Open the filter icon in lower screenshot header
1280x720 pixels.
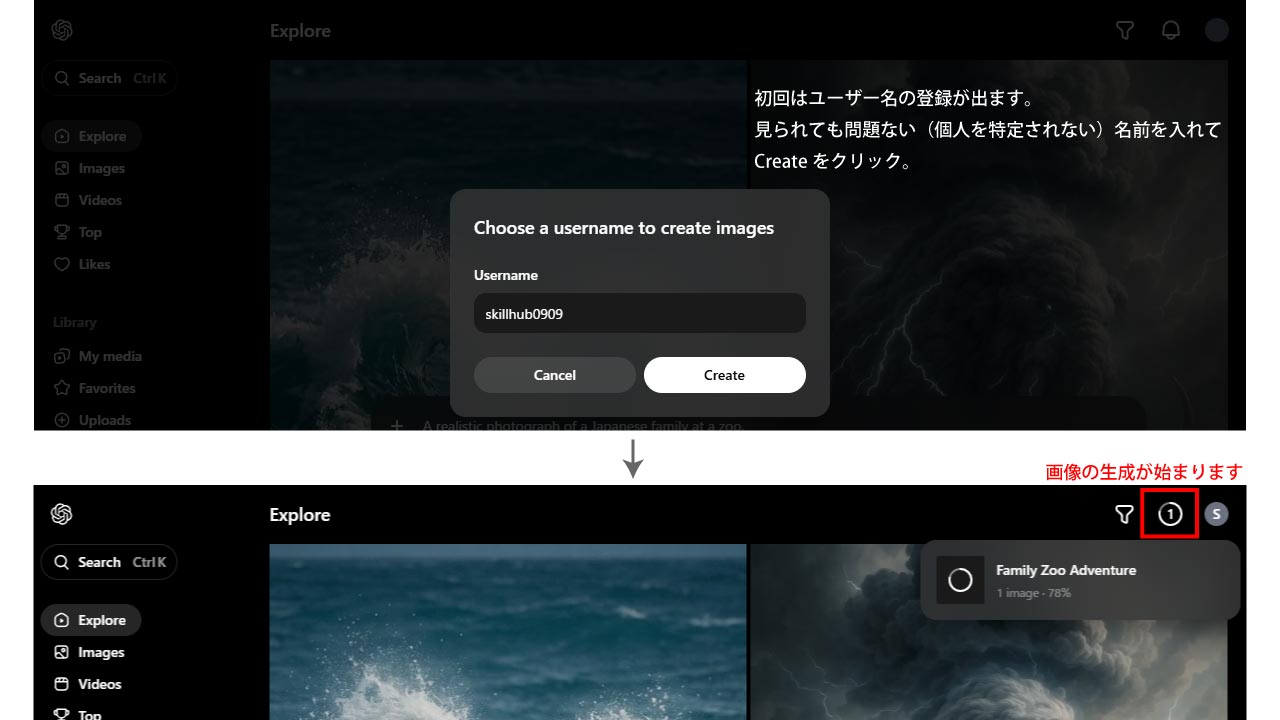click(x=1124, y=514)
